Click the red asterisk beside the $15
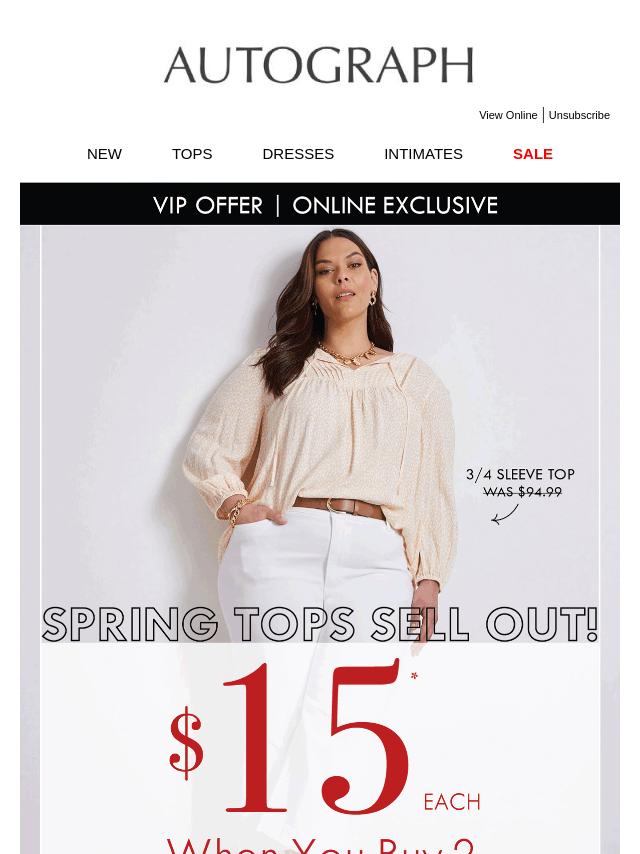This screenshot has height=854, width=640. point(414,676)
